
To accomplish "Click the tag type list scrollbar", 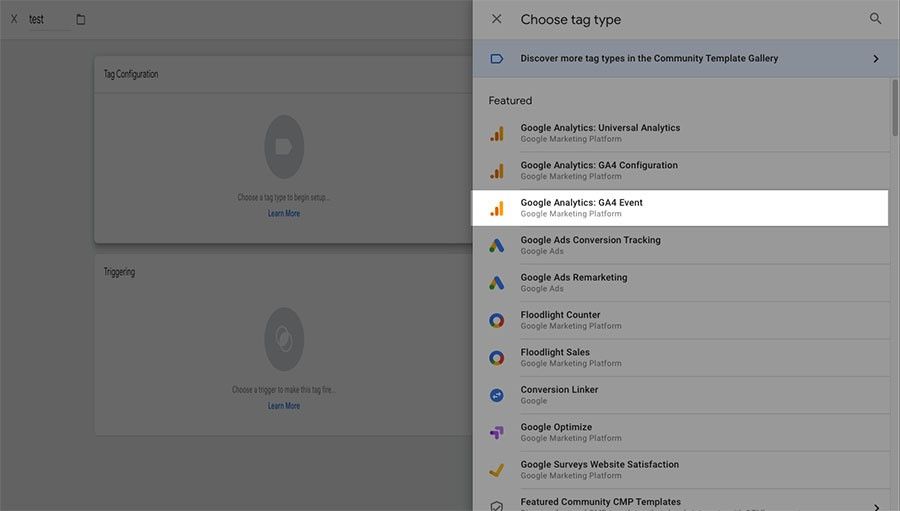I will [895, 108].
